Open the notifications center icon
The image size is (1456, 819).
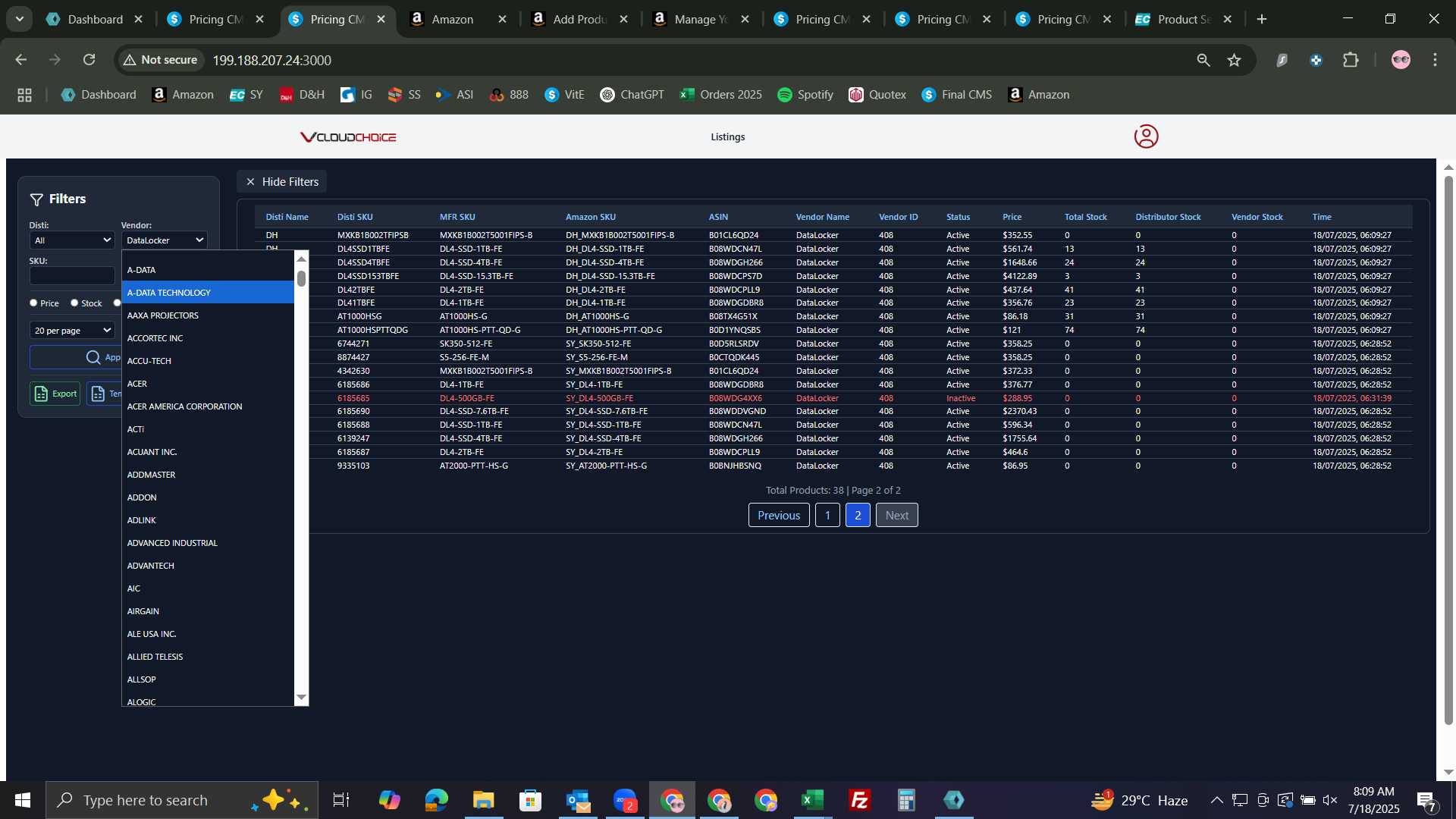tap(1426, 801)
